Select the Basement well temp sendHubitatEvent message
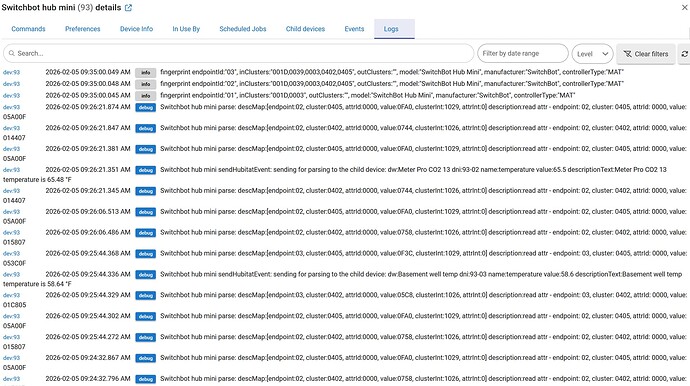 (x=421, y=274)
